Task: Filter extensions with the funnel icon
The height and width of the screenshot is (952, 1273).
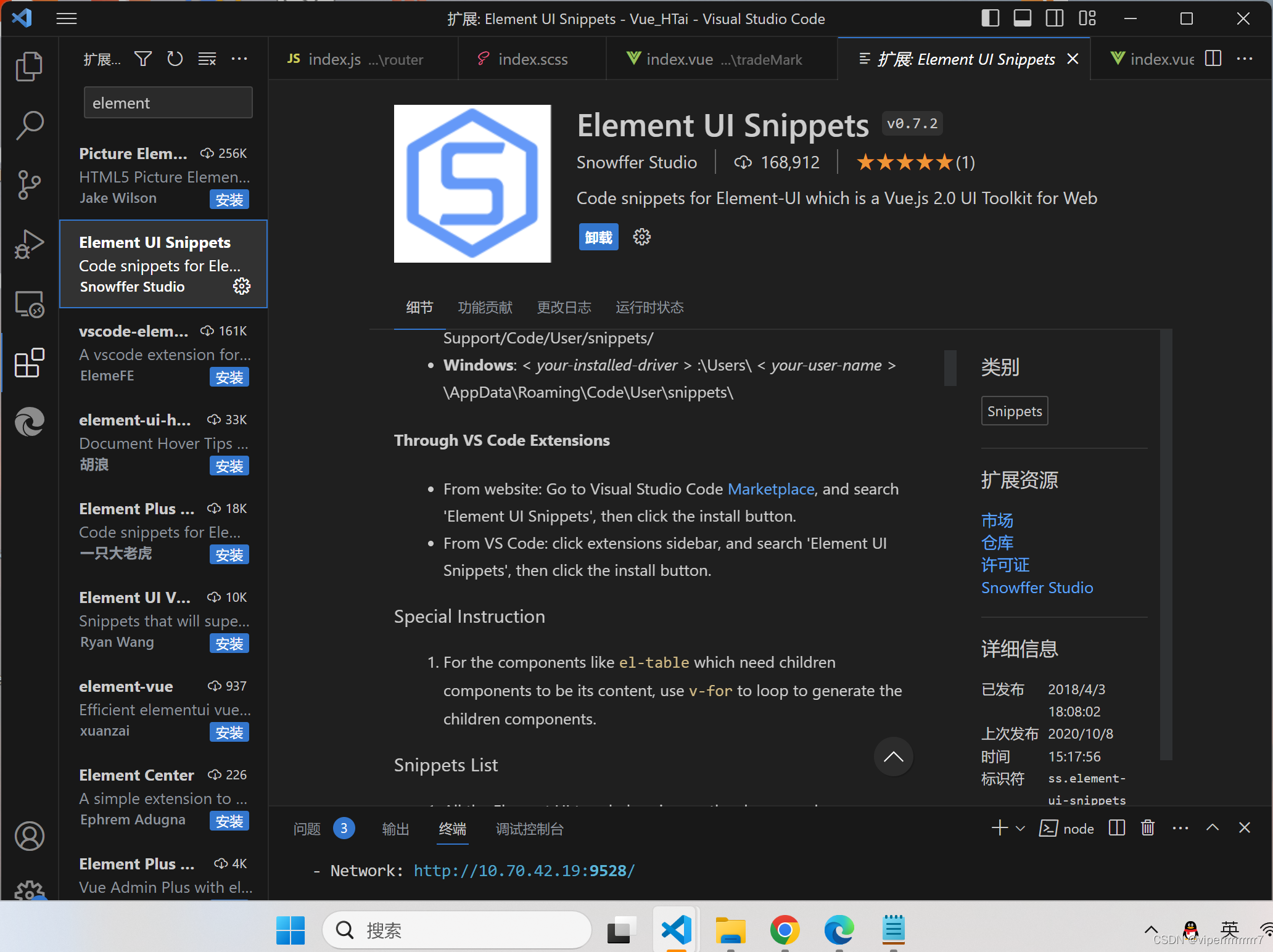Action: point(143,59)
